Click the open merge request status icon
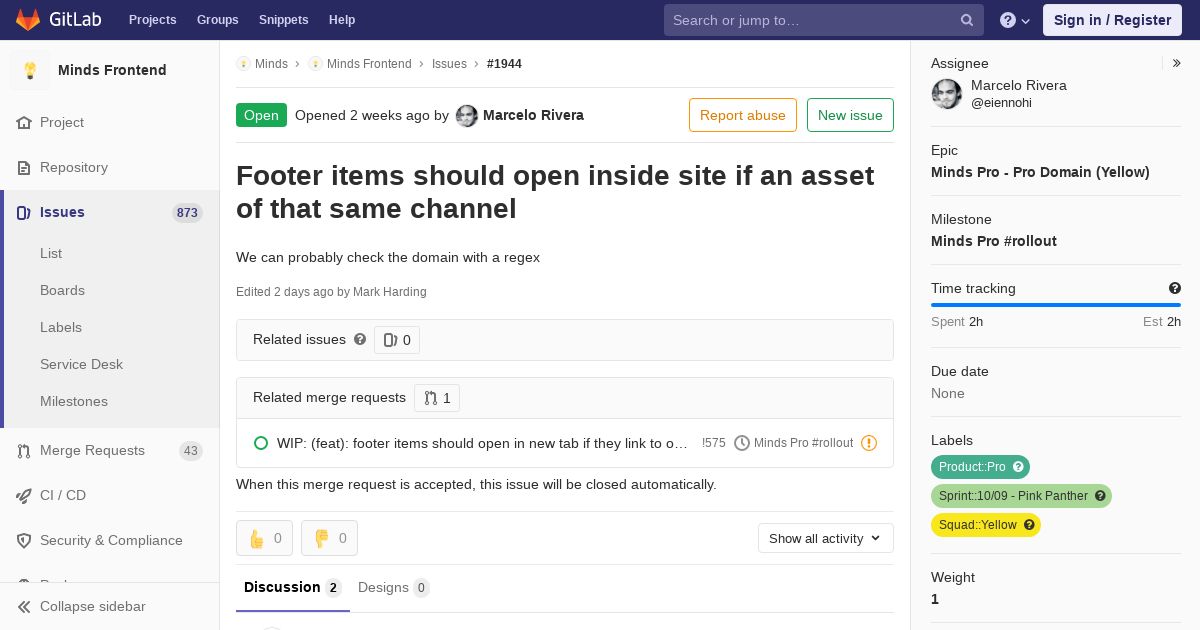Image resolution: width=1200 pixels, height=630 pixels. tap(261, 443)
